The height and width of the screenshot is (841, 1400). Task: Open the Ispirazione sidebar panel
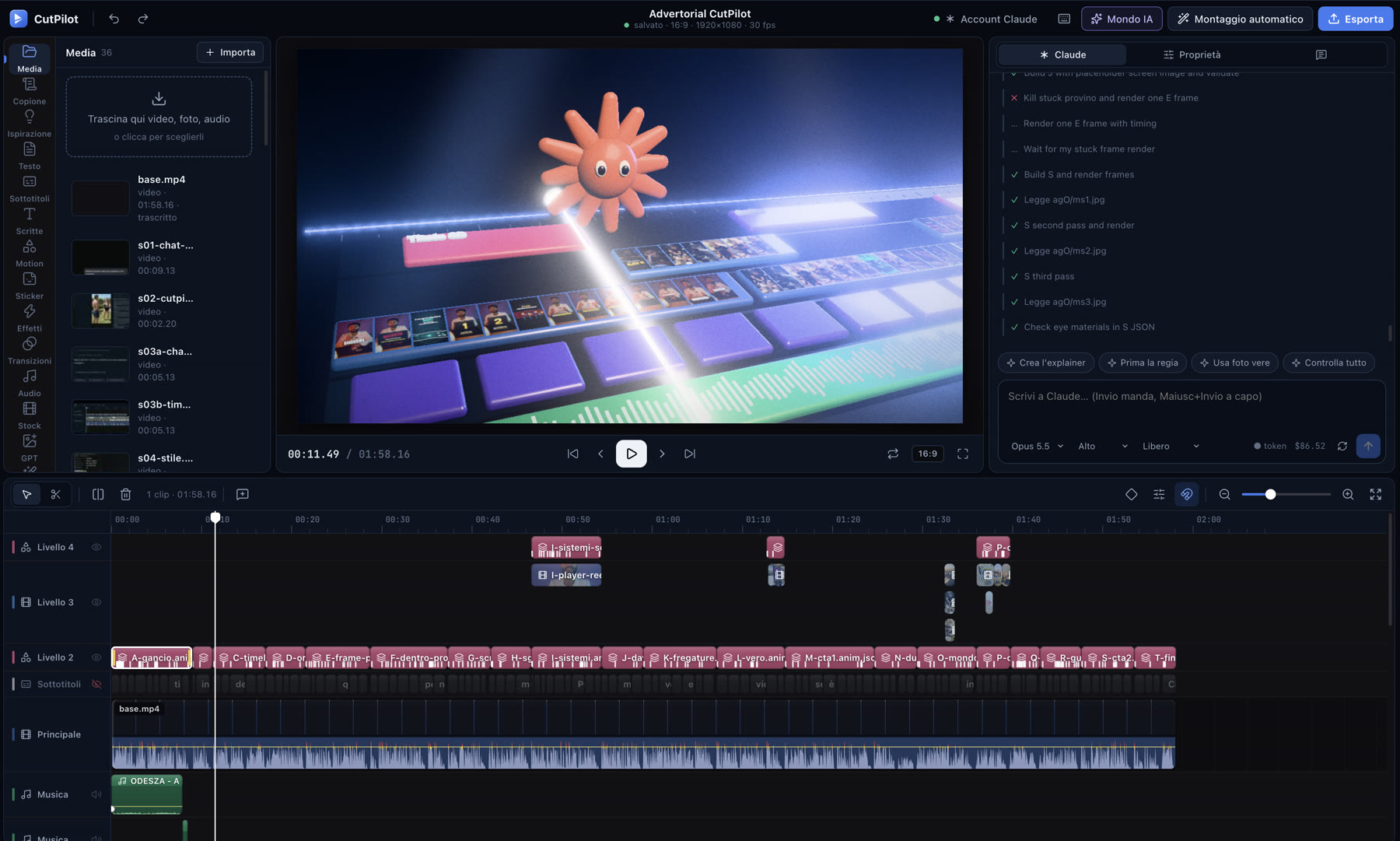point(29,124)
